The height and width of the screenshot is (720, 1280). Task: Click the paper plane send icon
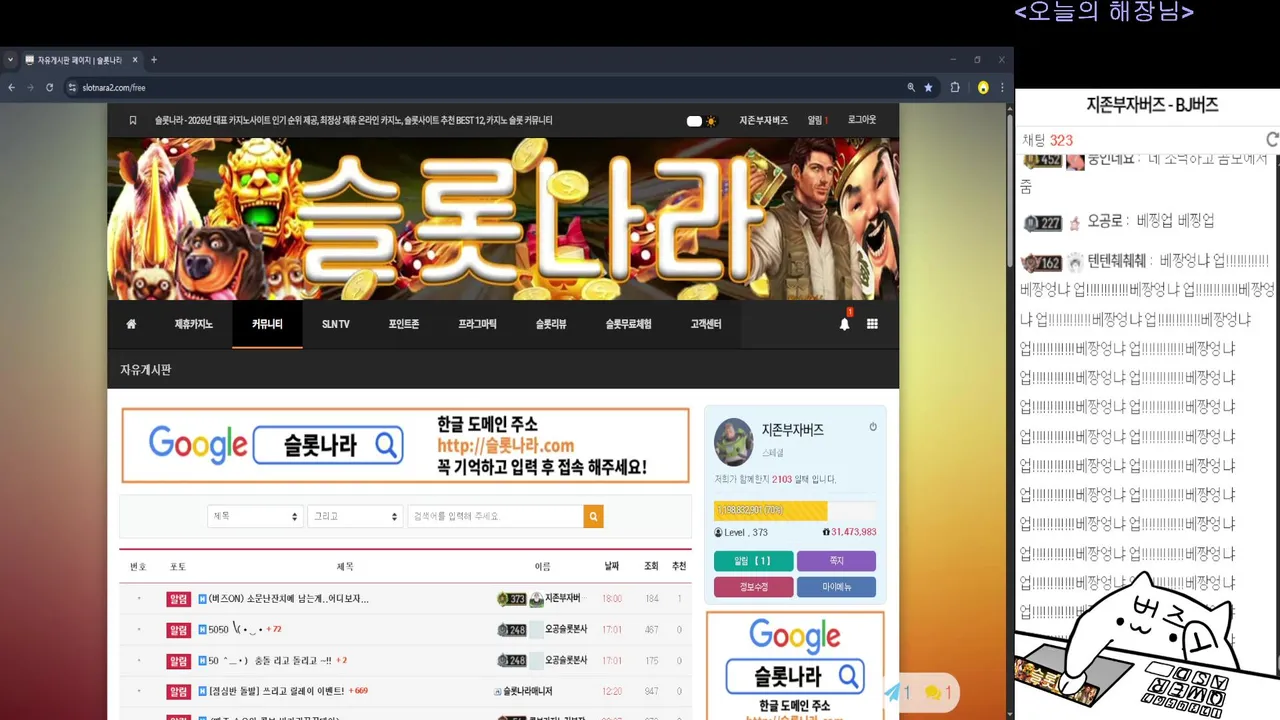coord(892,692)
